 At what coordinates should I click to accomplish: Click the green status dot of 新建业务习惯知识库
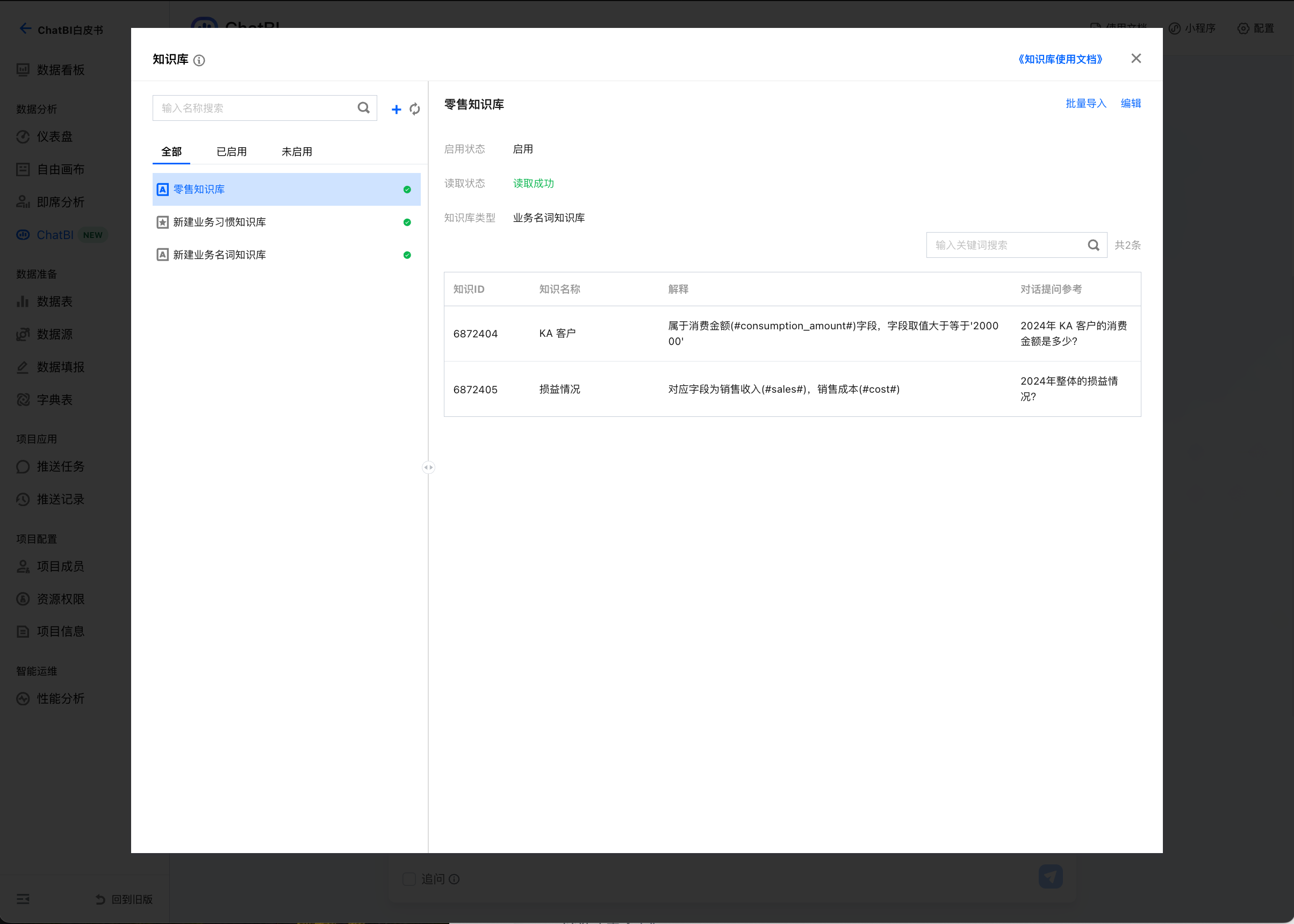[407, 222]
